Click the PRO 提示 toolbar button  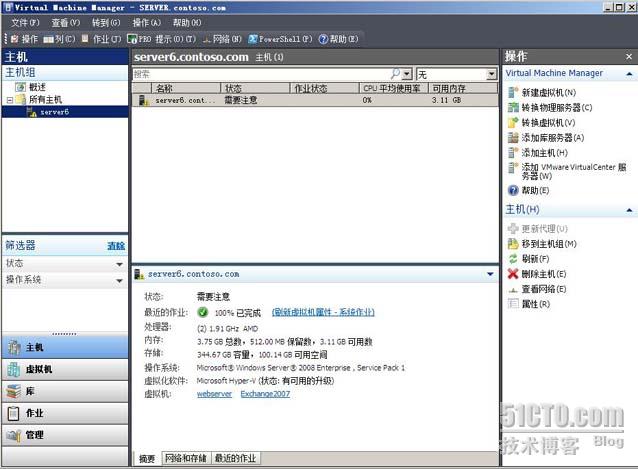(x=162, y=39)
